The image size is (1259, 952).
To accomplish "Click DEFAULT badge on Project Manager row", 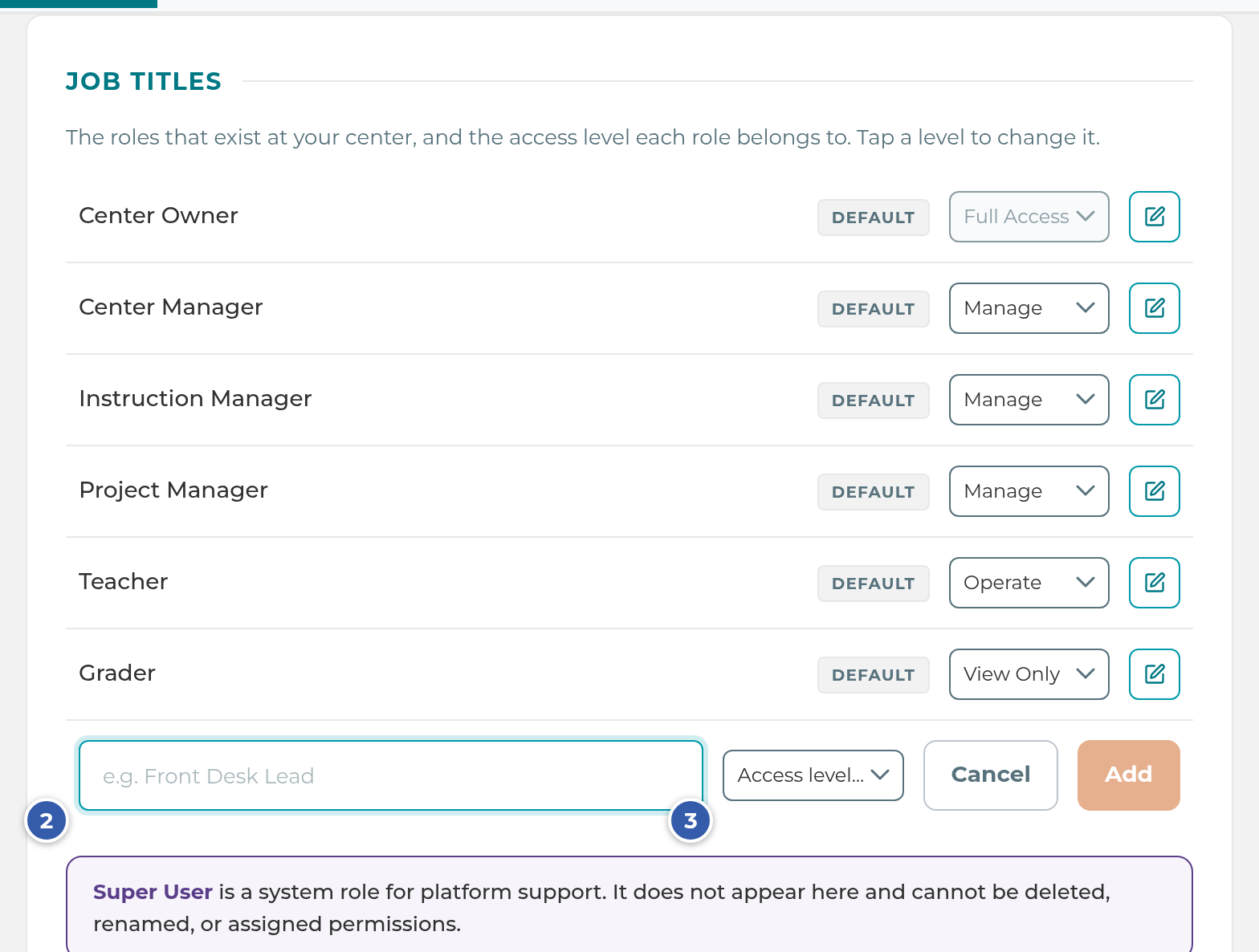I will [x=873, y=492].
